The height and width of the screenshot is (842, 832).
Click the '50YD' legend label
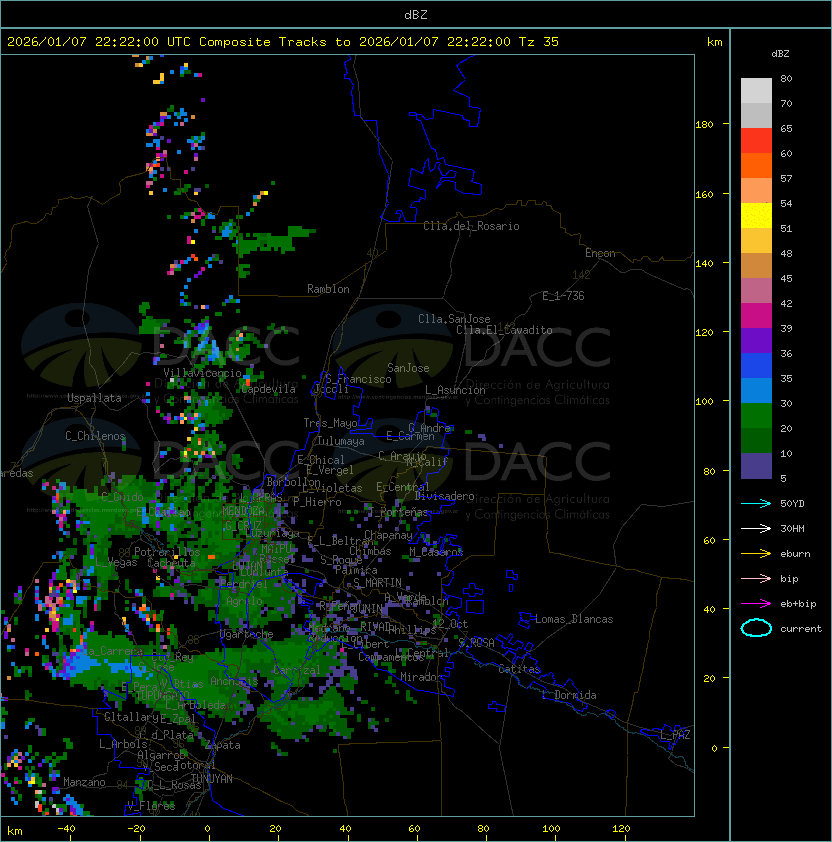pos(792,503)
